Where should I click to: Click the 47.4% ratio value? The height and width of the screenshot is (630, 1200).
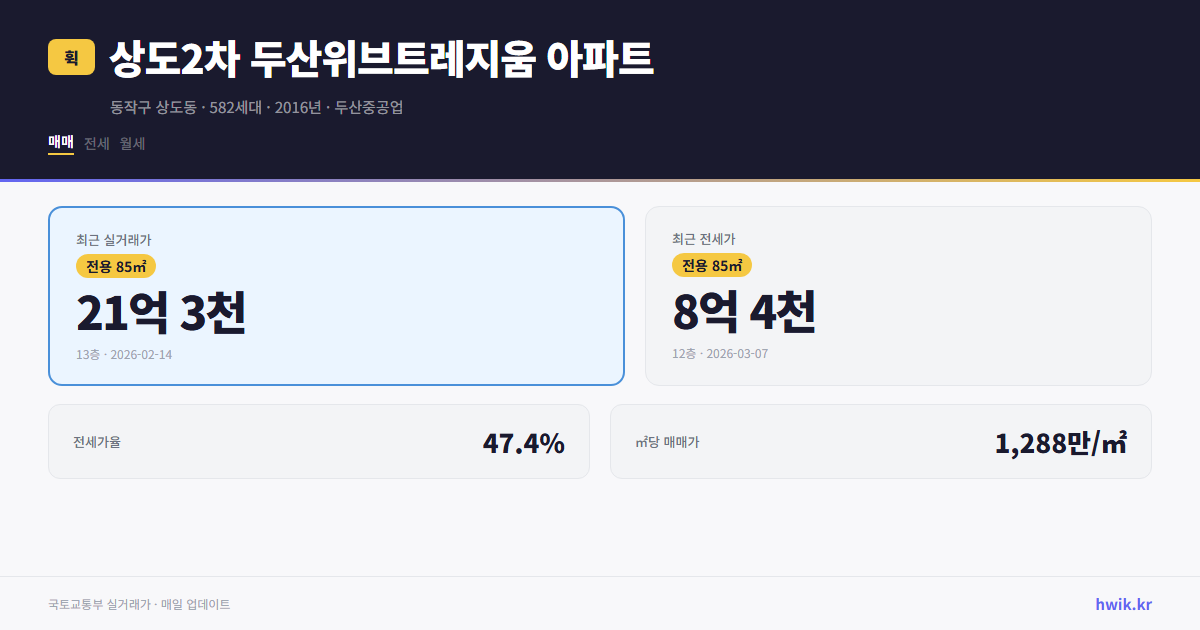coord(524,441)
